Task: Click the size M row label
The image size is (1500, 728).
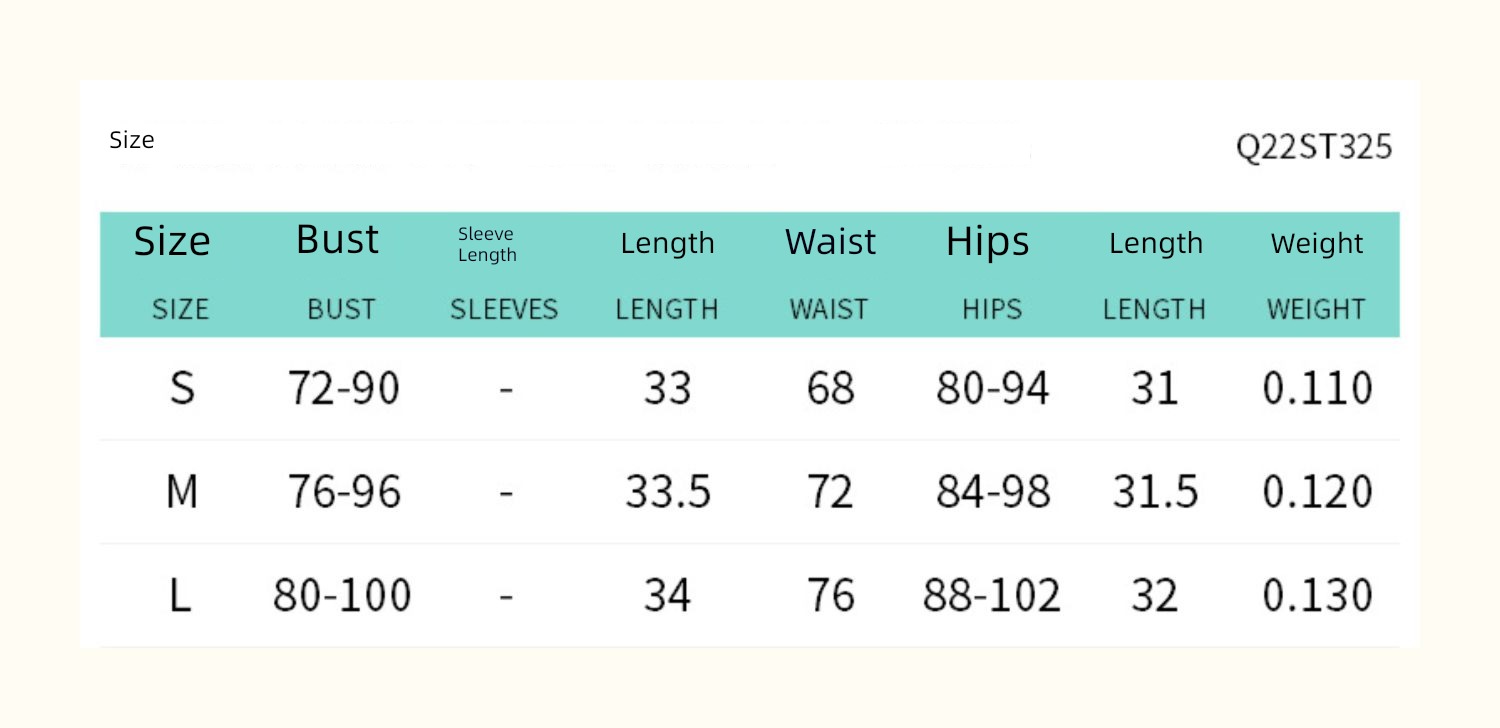Action: (x=182, y=492)
